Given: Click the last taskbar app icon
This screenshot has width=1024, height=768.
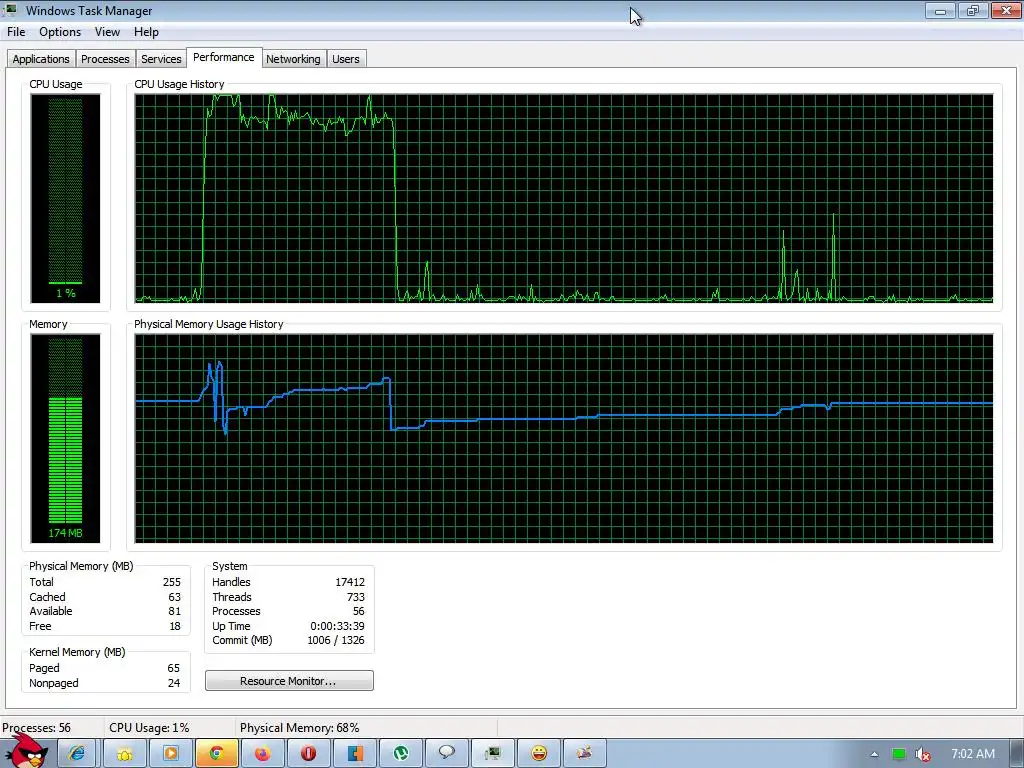Looking at the screenshot, I should click(x=585, y=754).
